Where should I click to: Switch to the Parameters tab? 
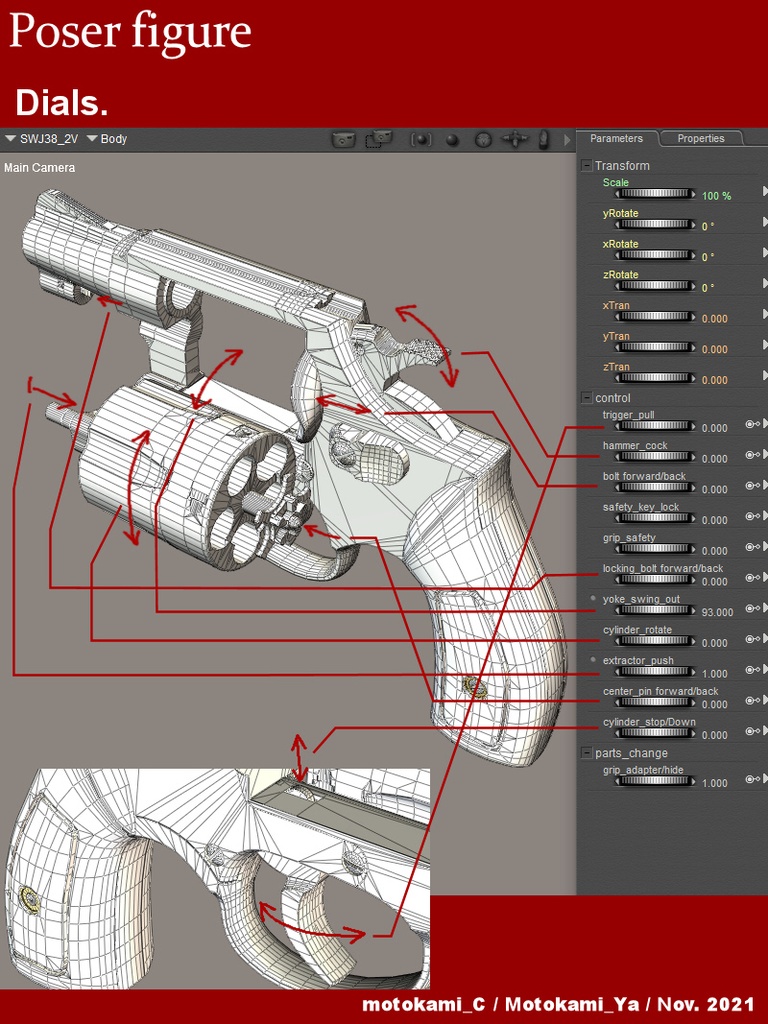[x=616, y=138]
